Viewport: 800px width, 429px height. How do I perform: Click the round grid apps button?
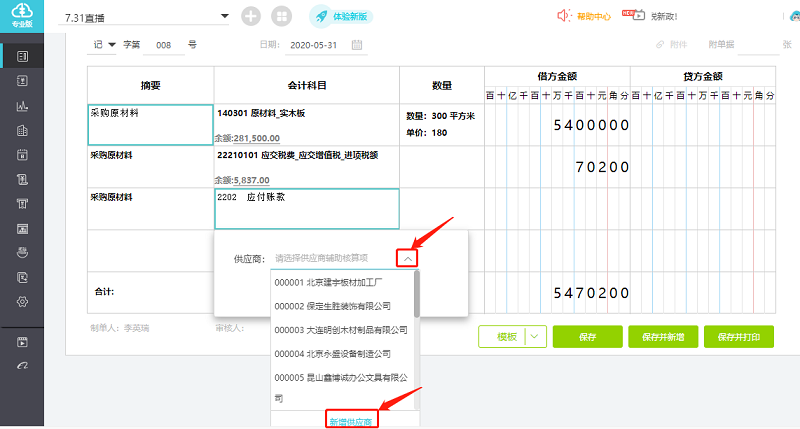pyautogui.click(x=281, y=16)
